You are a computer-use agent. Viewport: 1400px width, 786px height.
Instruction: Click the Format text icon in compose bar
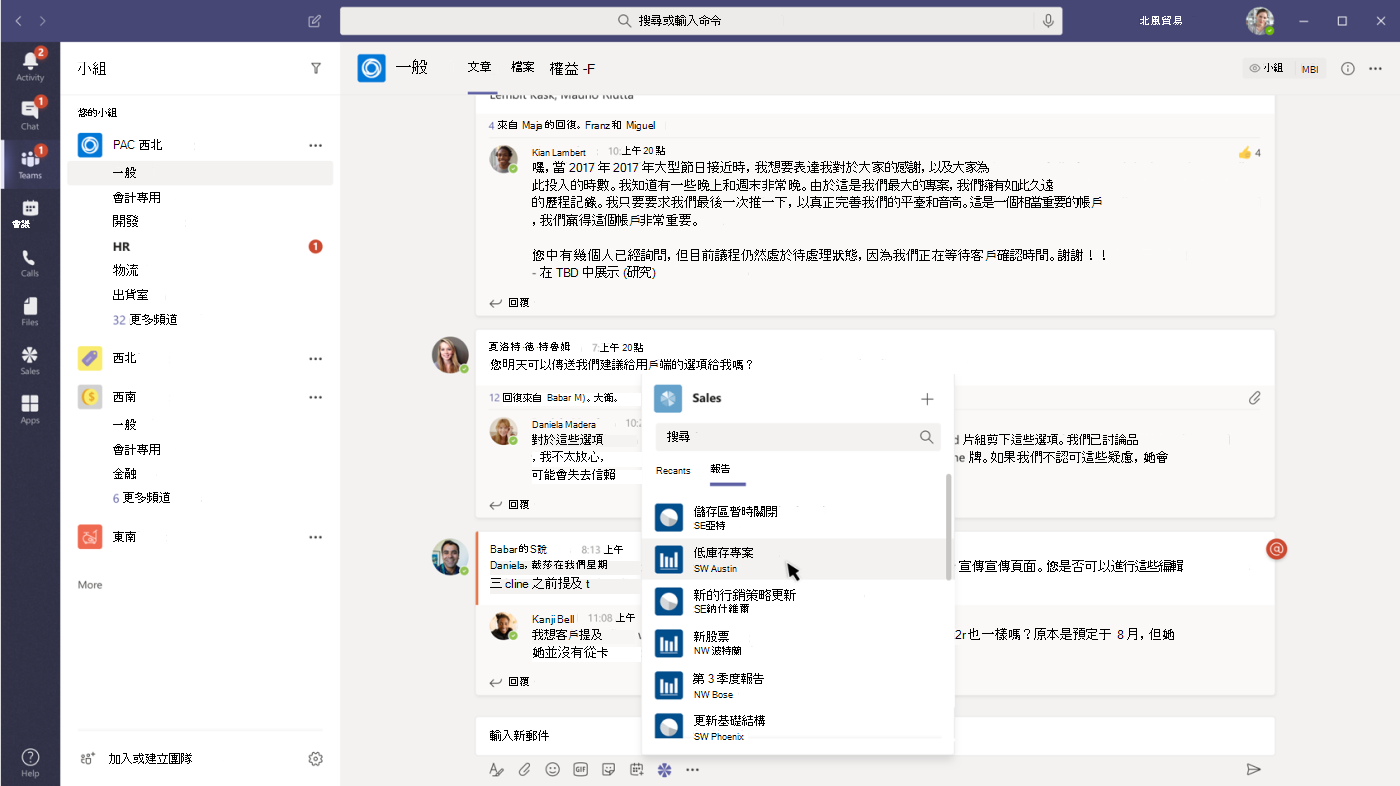click(496, 769)
